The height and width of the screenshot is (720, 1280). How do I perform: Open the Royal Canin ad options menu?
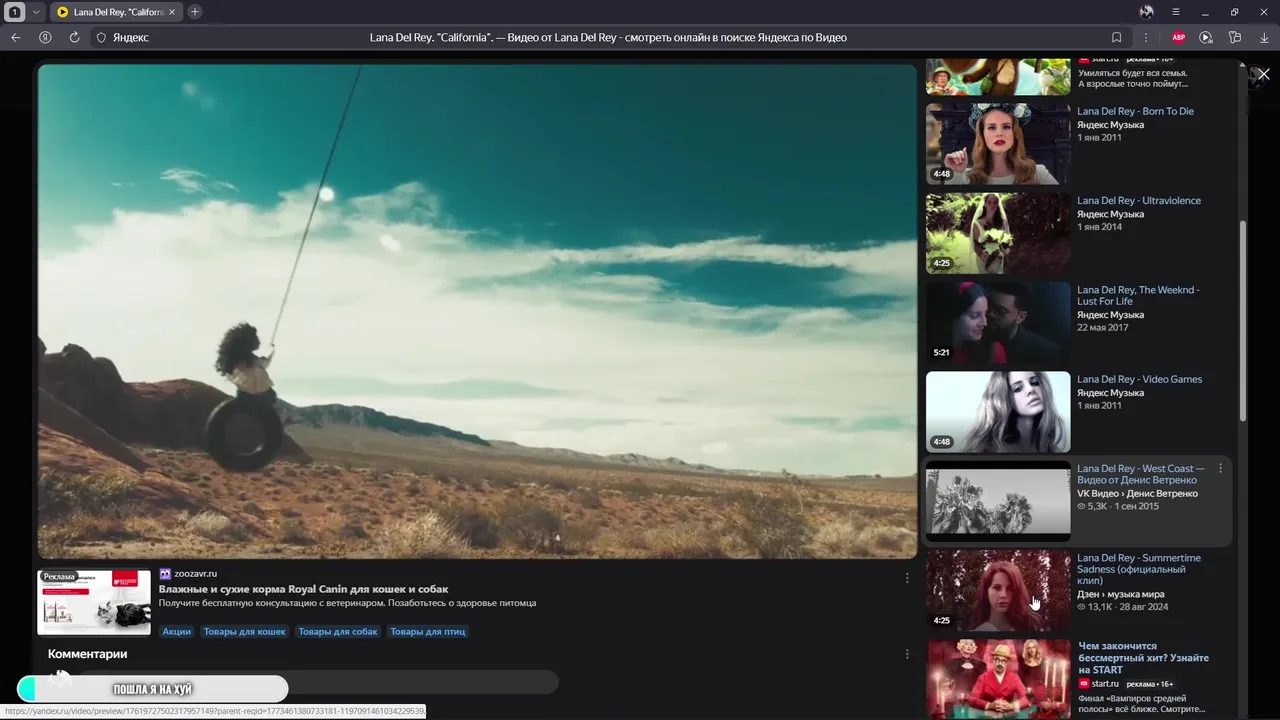907,578
